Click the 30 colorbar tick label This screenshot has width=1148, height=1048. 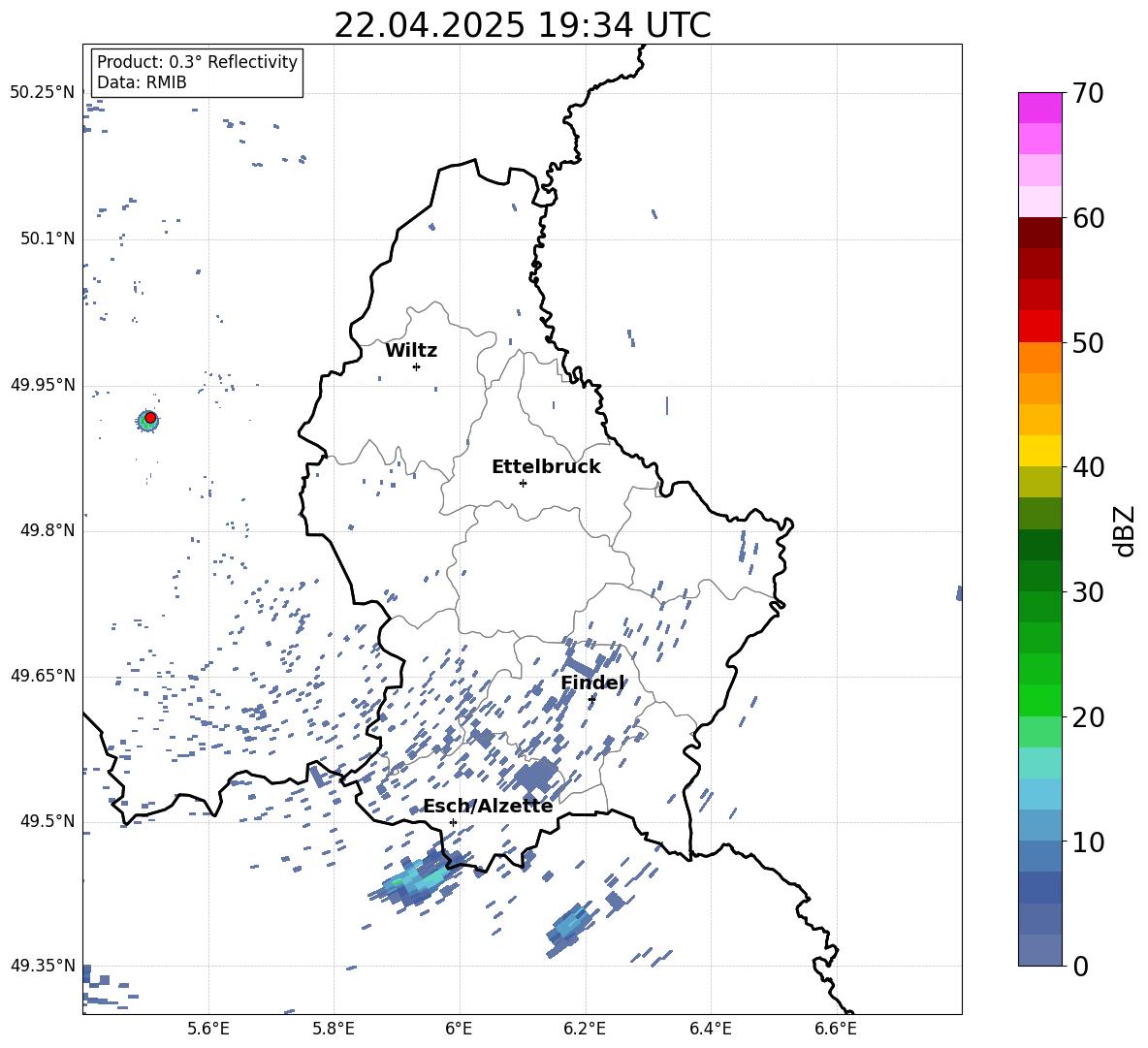(x=1088, y=592)
